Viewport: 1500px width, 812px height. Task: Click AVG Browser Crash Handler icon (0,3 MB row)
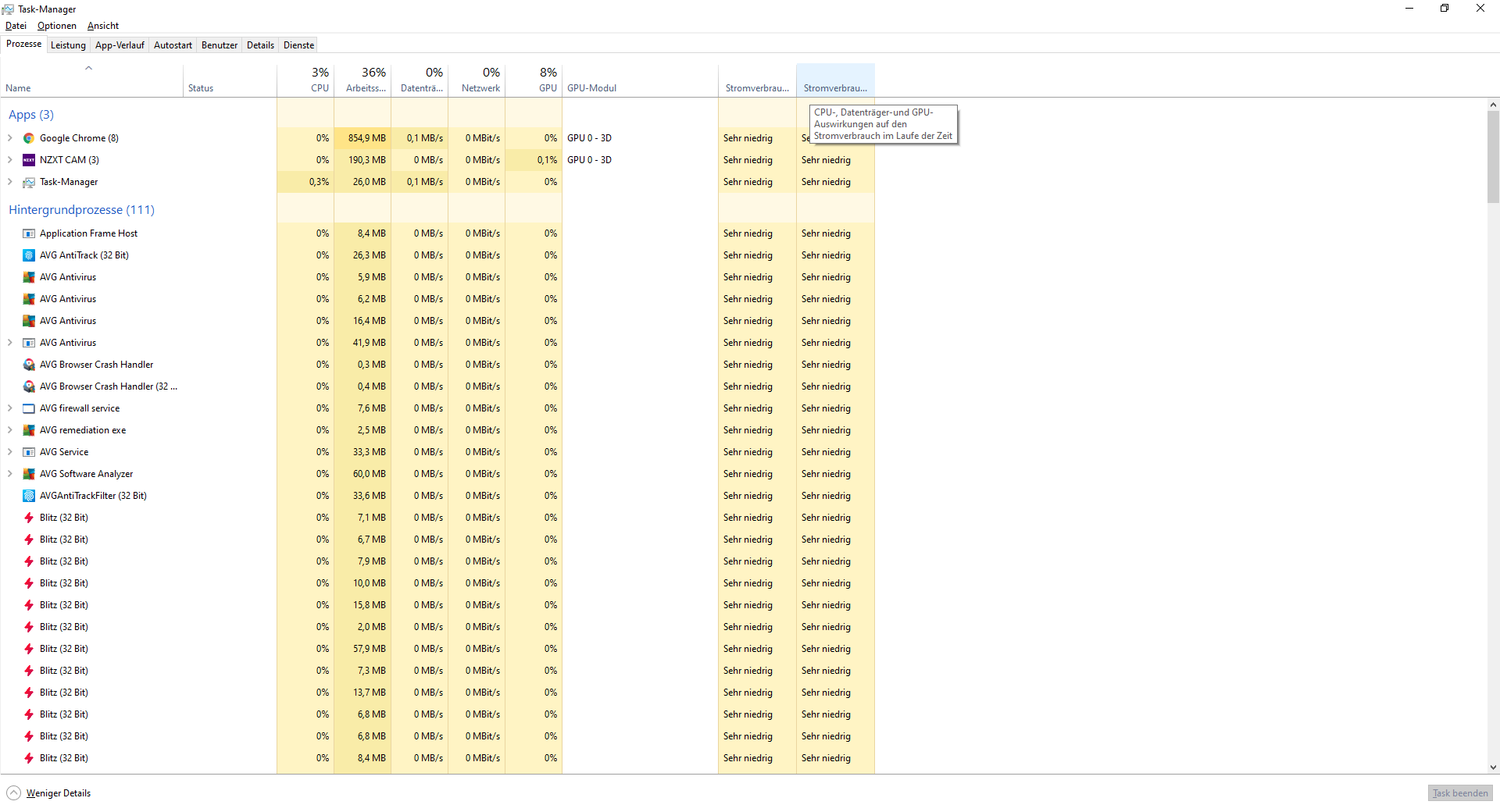29,365
